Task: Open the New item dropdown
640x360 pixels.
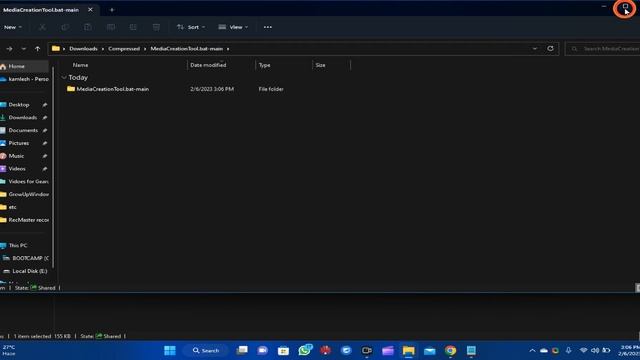Action: [x=13, y=27]
